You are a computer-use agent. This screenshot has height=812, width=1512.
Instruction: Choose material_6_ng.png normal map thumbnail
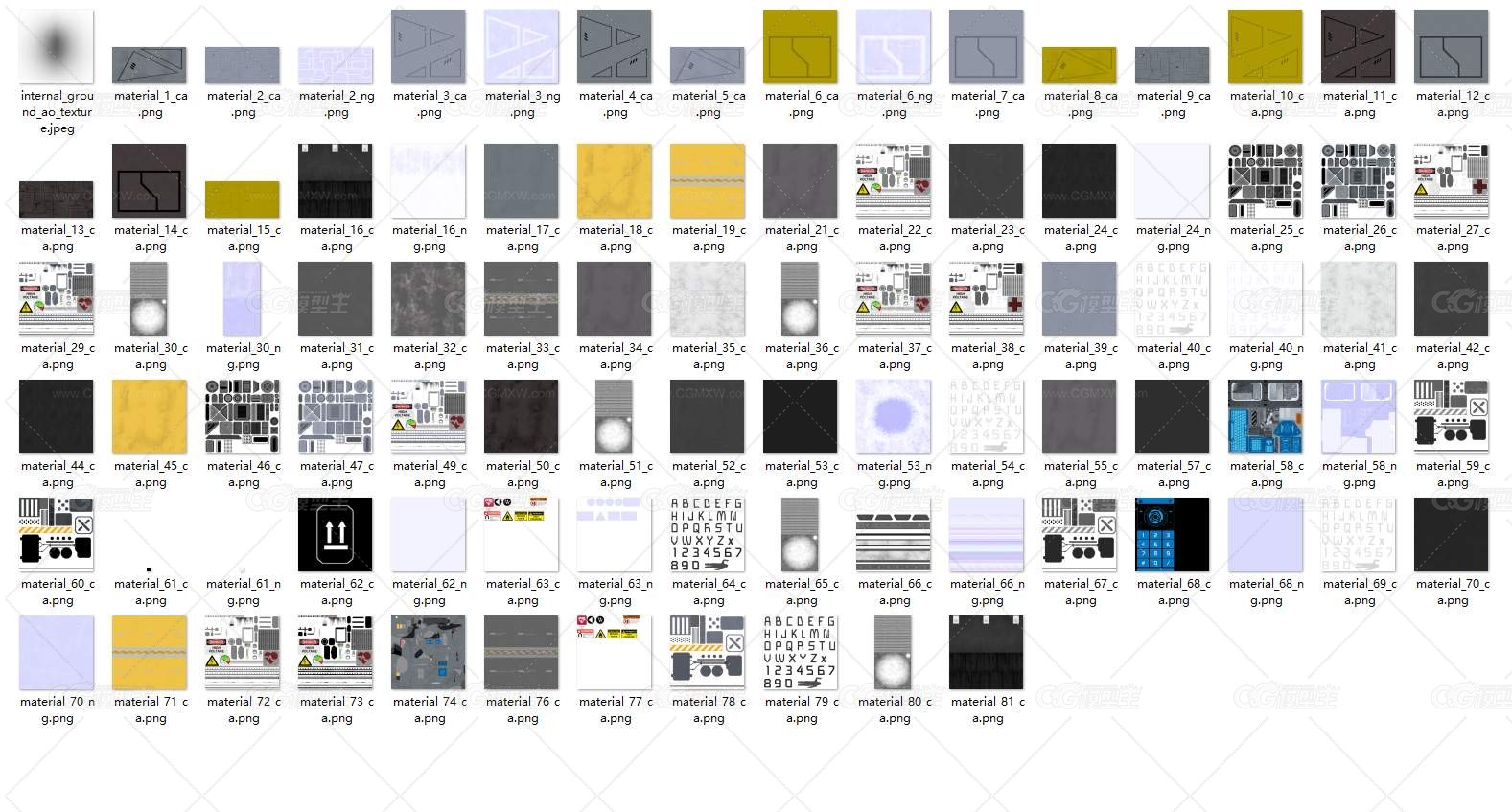click(x=894, y=46)
